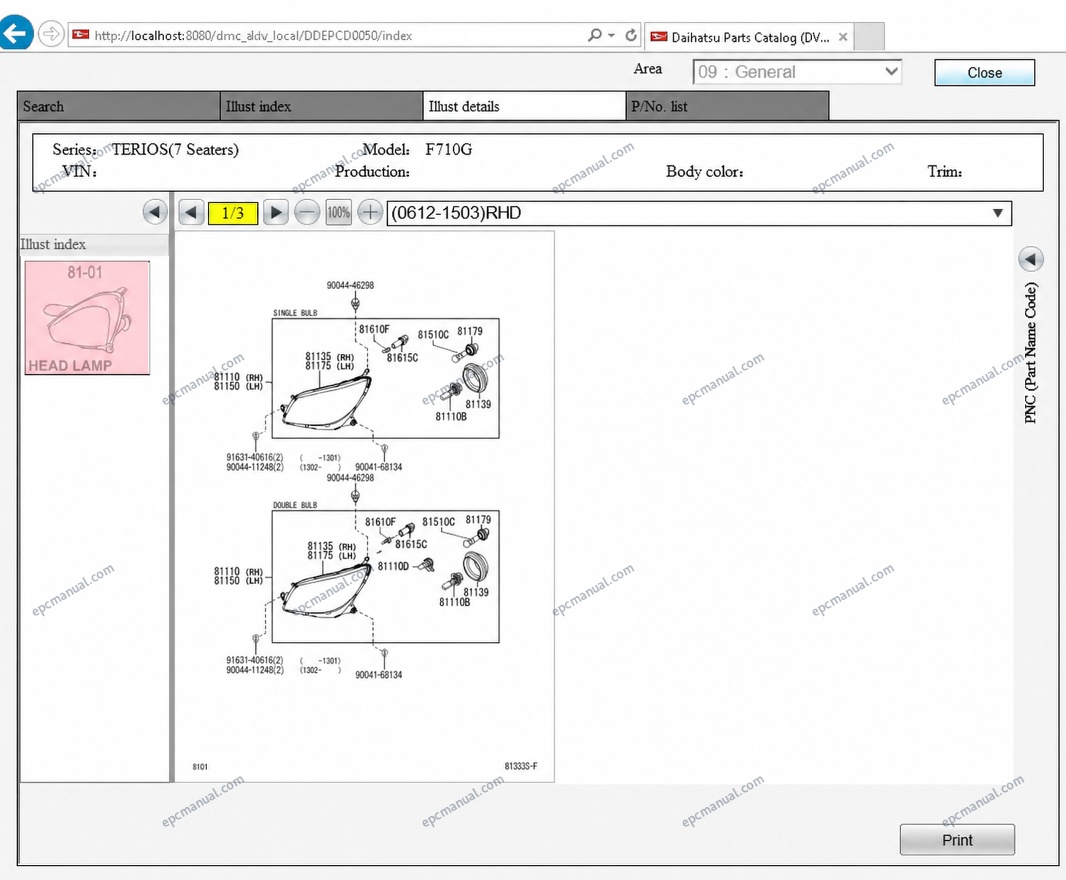Zoom out the illustration with minus icon
This screenshot has height=880, width=1066.
click(x=307, y=213)
